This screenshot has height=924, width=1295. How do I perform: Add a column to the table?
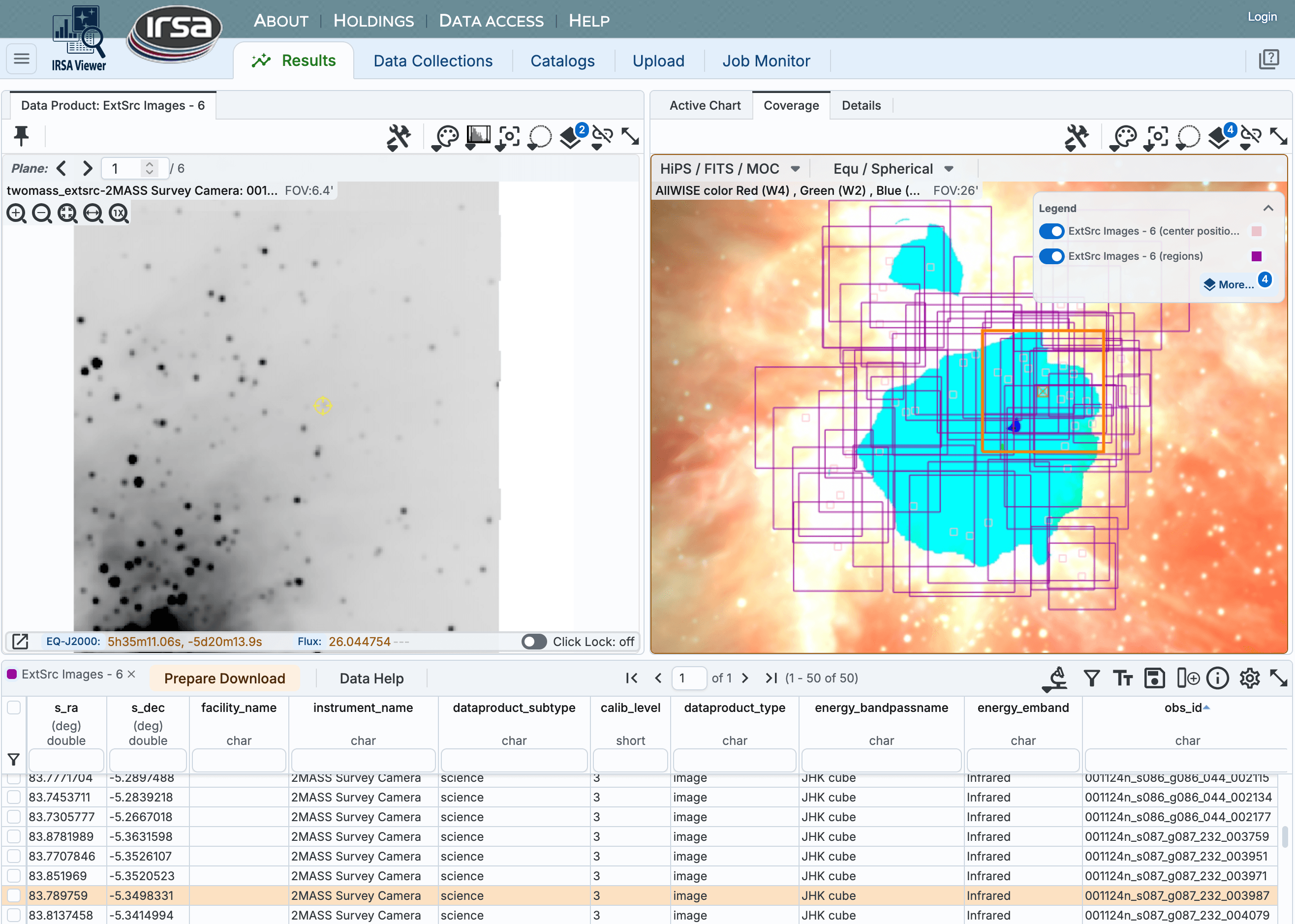click(1188, 678)
